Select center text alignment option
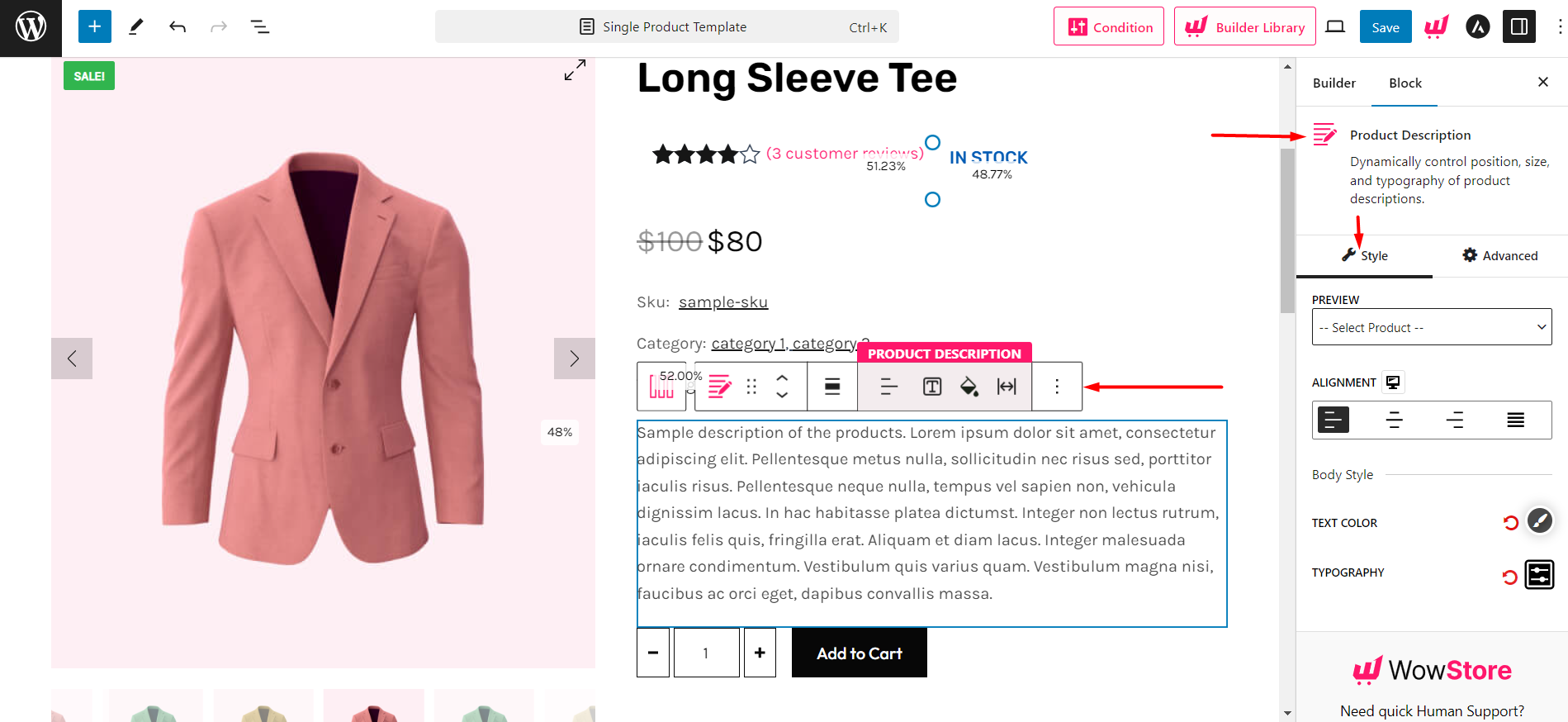Screen dimensions: 1568x722 [x=1394, y=420]
